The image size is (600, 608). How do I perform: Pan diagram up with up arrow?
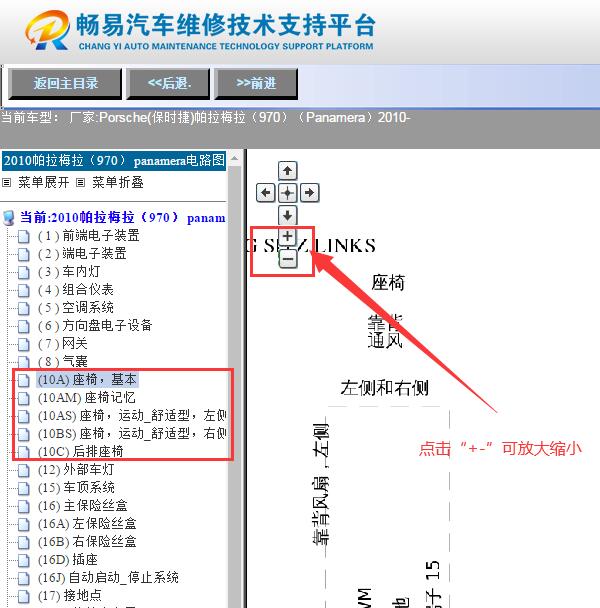tap(287, 171)
